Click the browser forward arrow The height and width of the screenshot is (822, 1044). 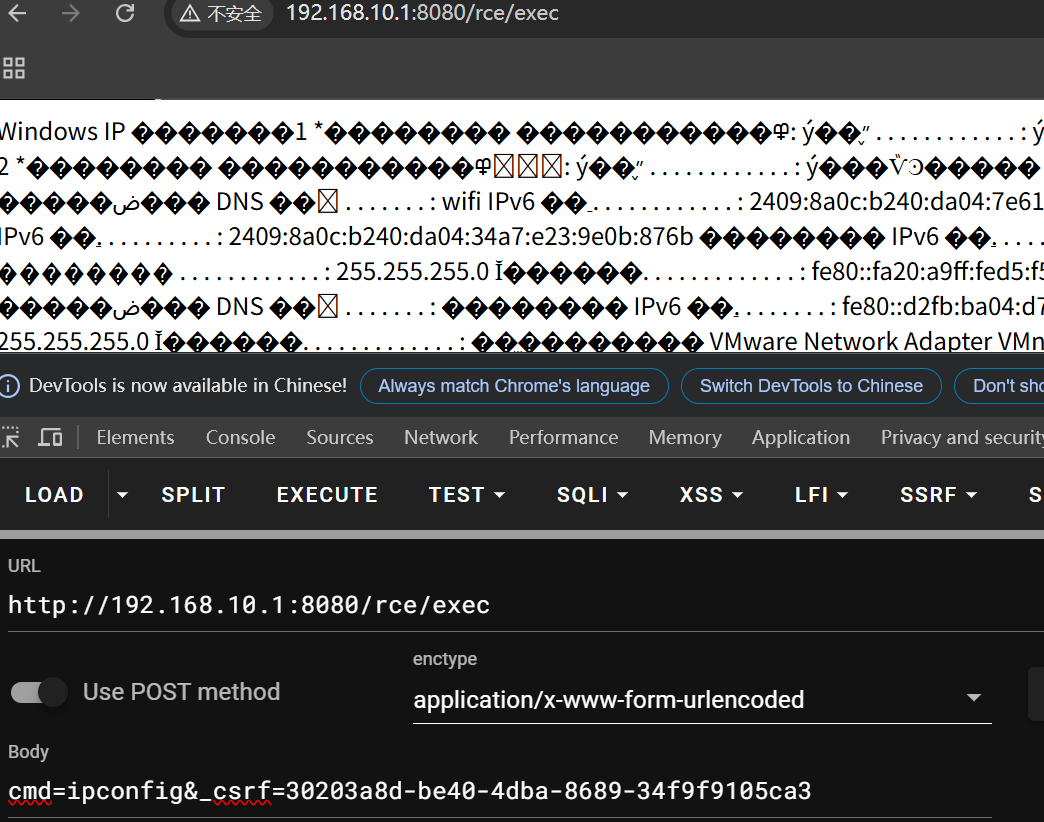point(70,14)
